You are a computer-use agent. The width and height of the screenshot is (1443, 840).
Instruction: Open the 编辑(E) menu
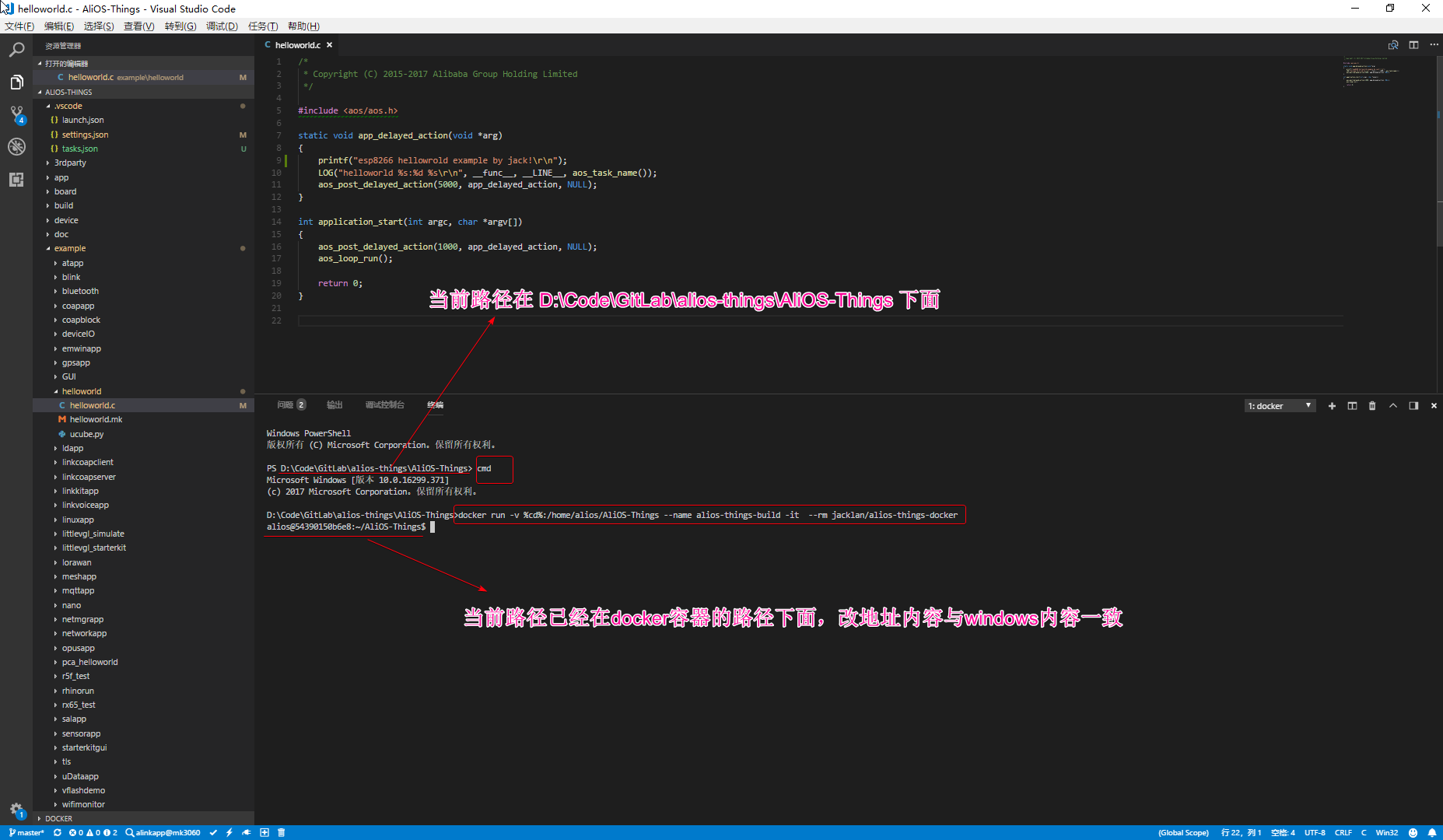[59, 26]
